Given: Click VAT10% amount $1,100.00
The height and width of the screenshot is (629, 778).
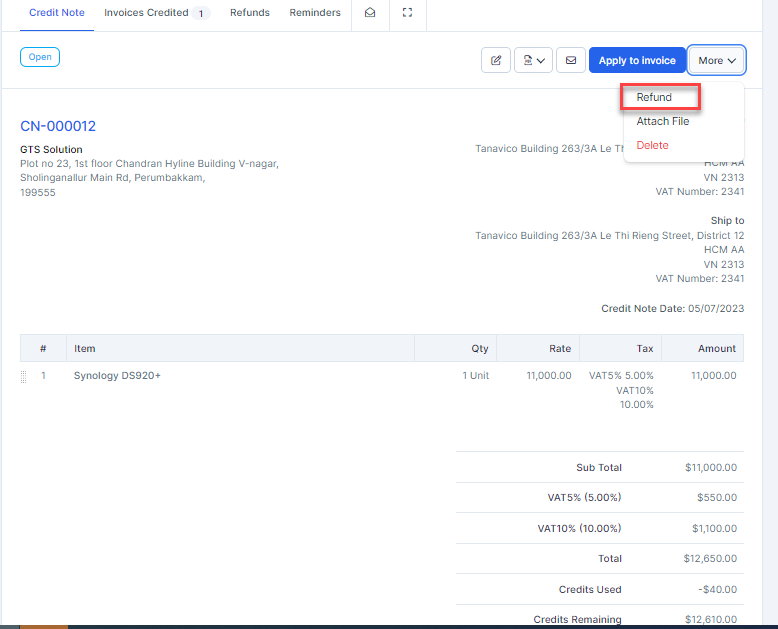Looking at the screenshot, I should pyautogui.click(x=714, y=528).
